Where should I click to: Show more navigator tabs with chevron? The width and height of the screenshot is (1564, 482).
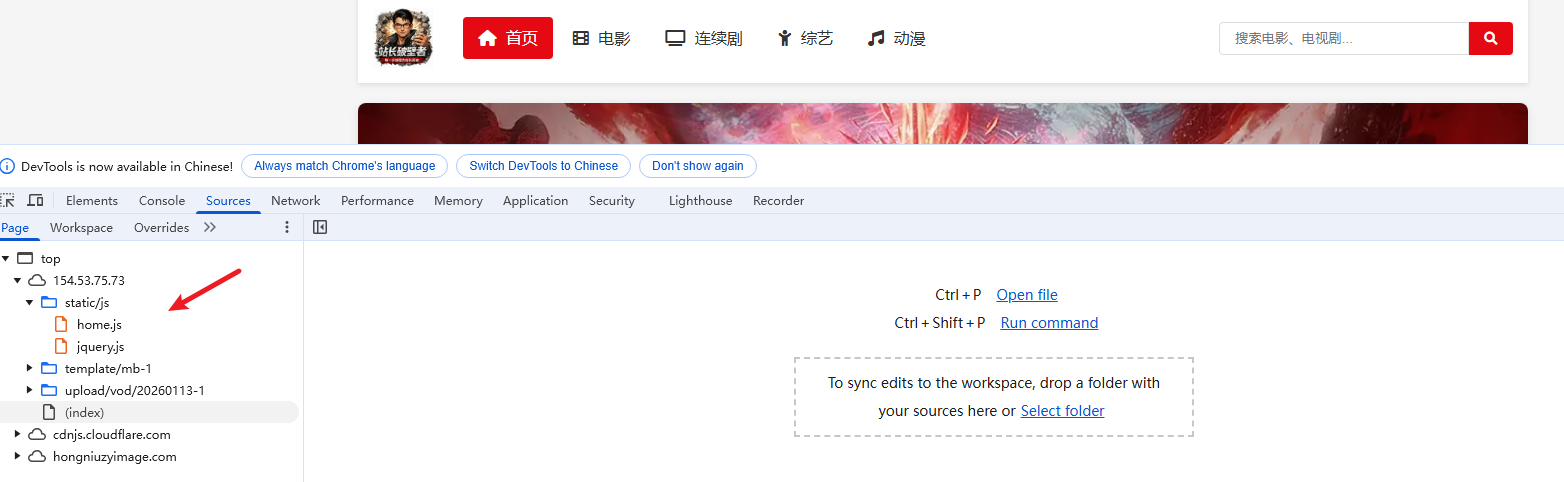(210, 227)
